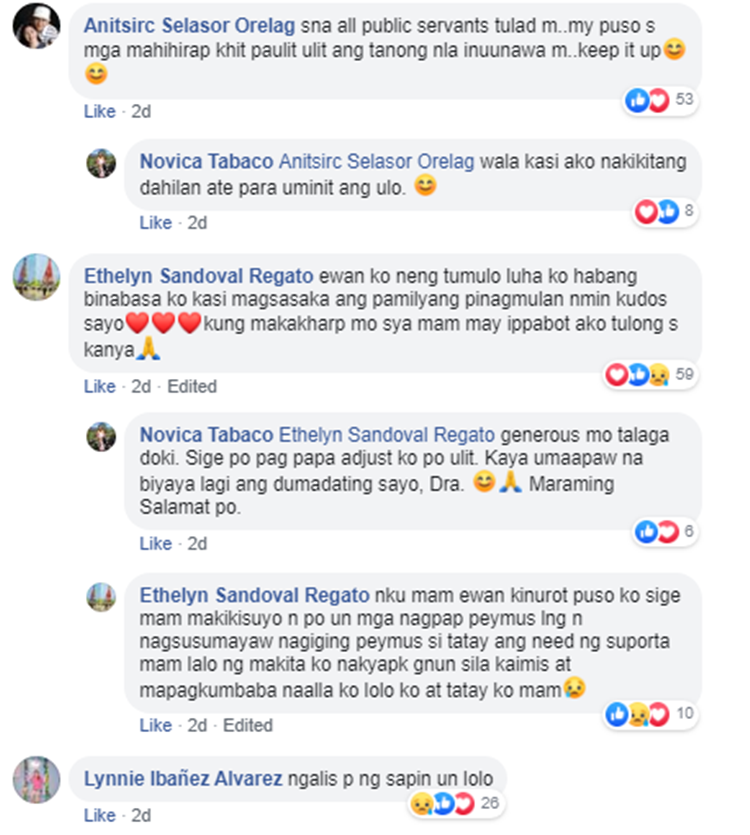Screen dimensions: 750x835
Task: Open tagged Anitsirc Selasor Orelag mention link
Action: coord(377,161)
